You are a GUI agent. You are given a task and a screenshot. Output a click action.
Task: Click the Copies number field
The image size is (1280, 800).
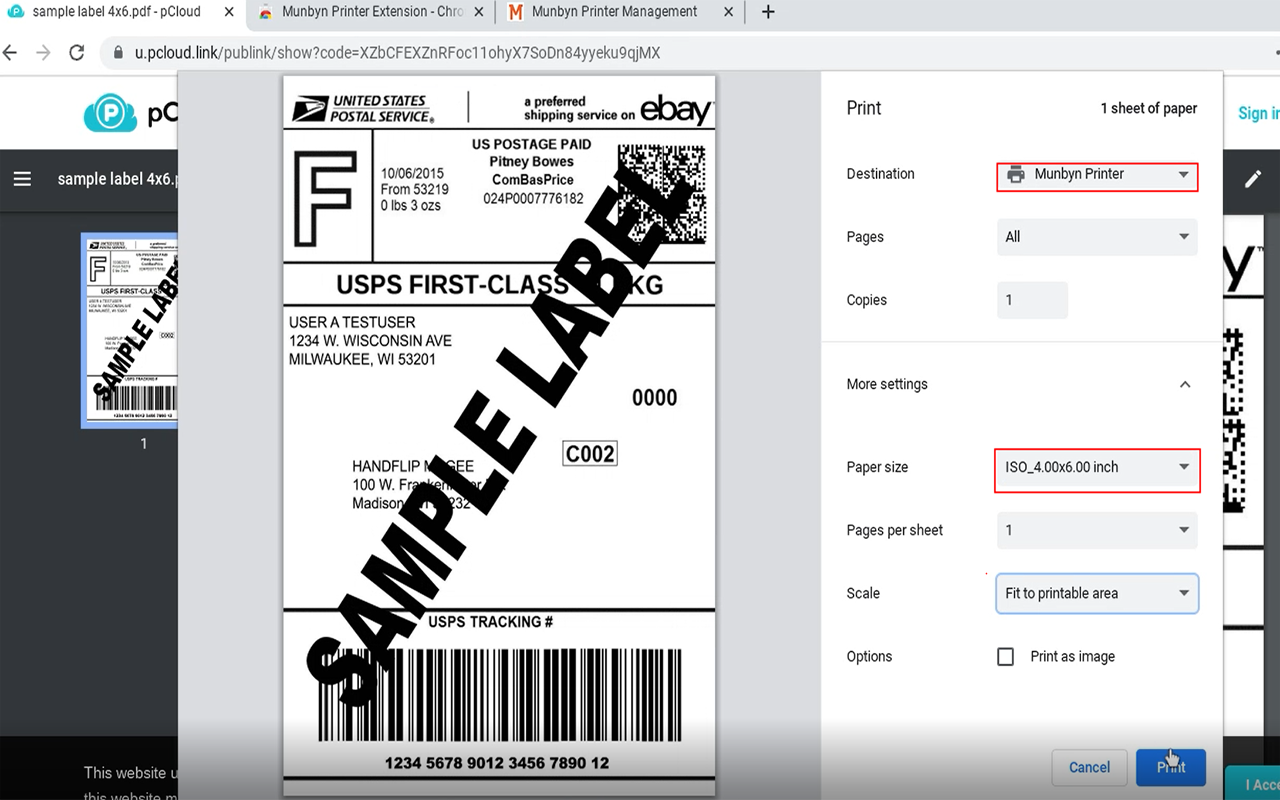(1032, 300)
